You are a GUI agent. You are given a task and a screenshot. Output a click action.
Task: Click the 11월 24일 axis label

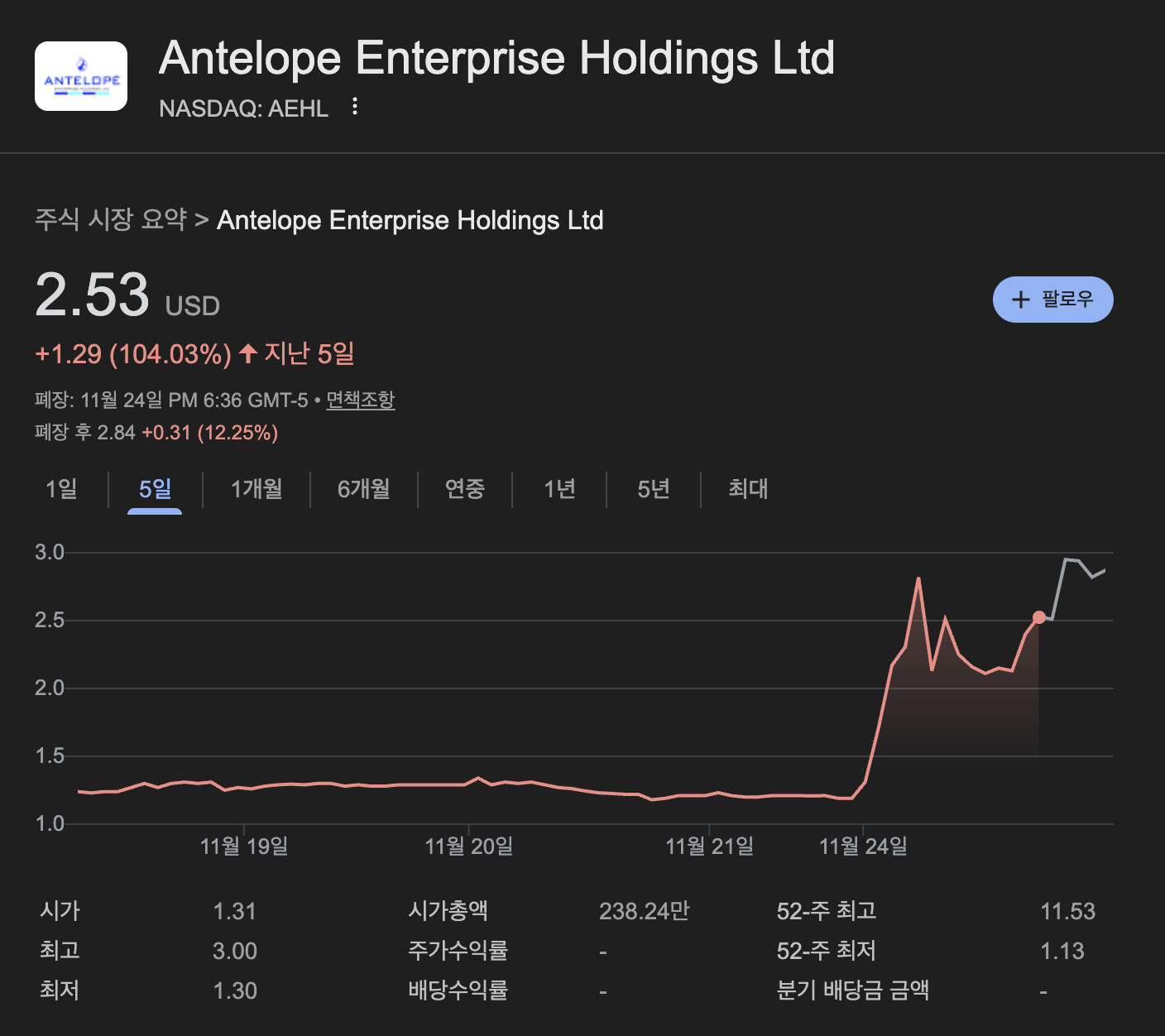(863, 847)
